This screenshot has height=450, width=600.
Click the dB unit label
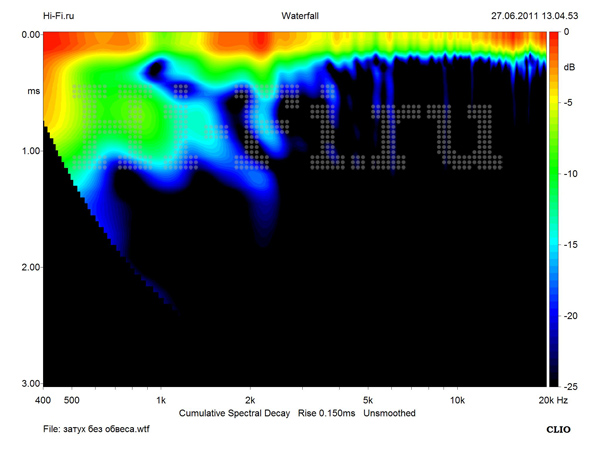(x=569, y=67)
